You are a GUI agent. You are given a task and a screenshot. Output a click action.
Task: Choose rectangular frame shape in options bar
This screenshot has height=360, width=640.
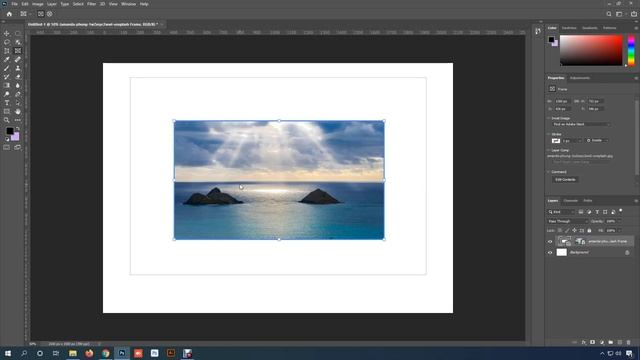40,14
